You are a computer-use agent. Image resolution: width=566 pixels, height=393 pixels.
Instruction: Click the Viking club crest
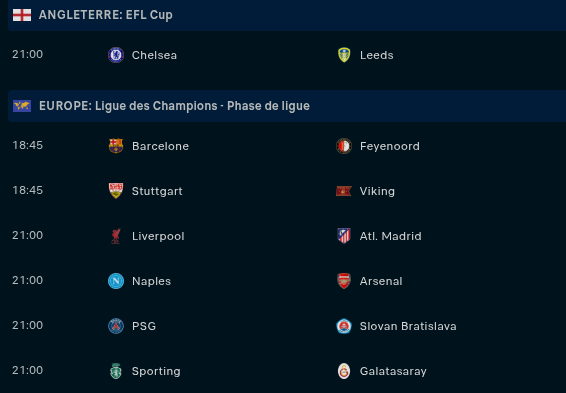point(344,191)
